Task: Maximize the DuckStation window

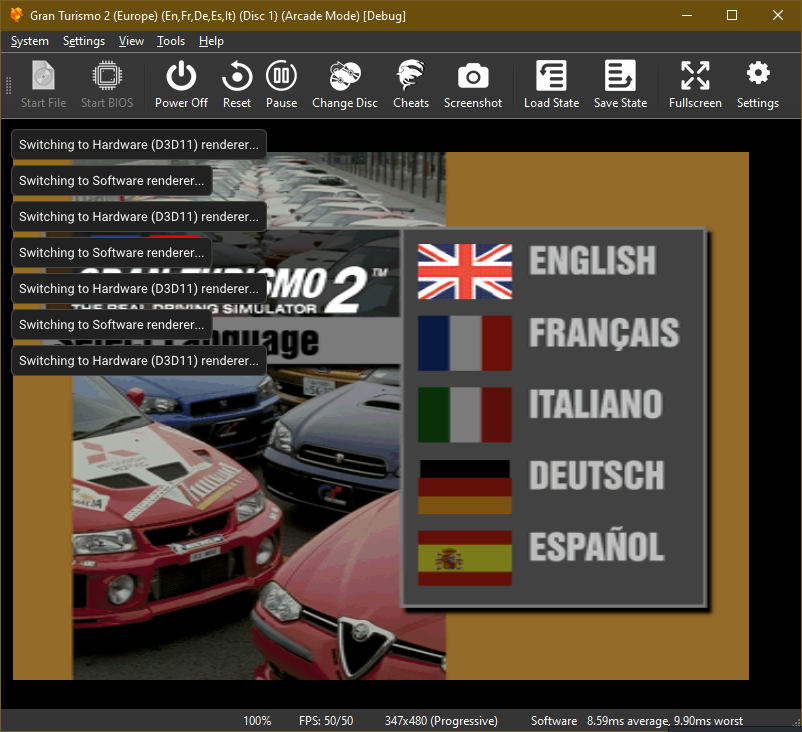Action: (732, 15)
